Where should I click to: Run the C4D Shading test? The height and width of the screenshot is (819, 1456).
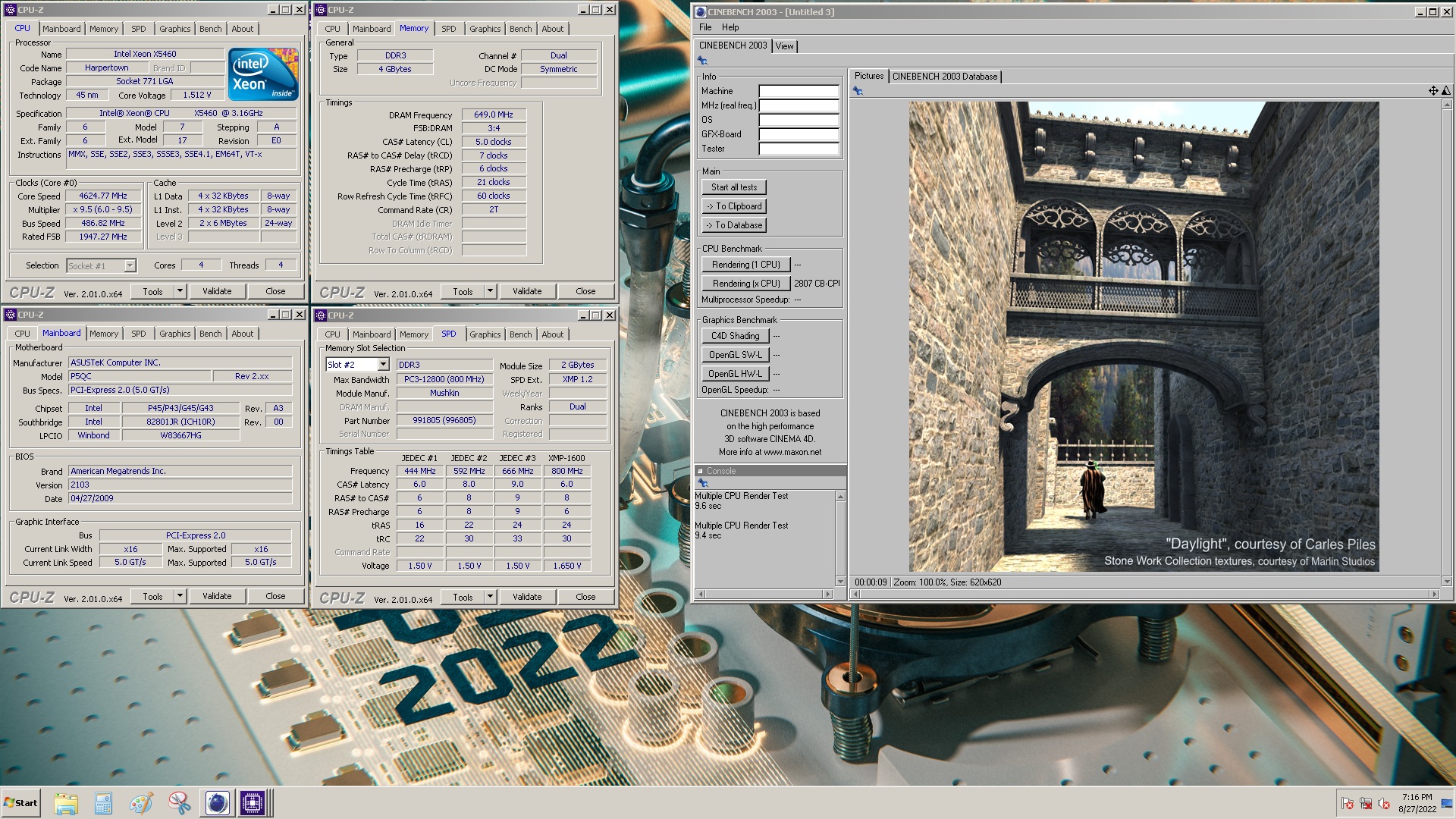pyautogui.click(x=736, y=336)
